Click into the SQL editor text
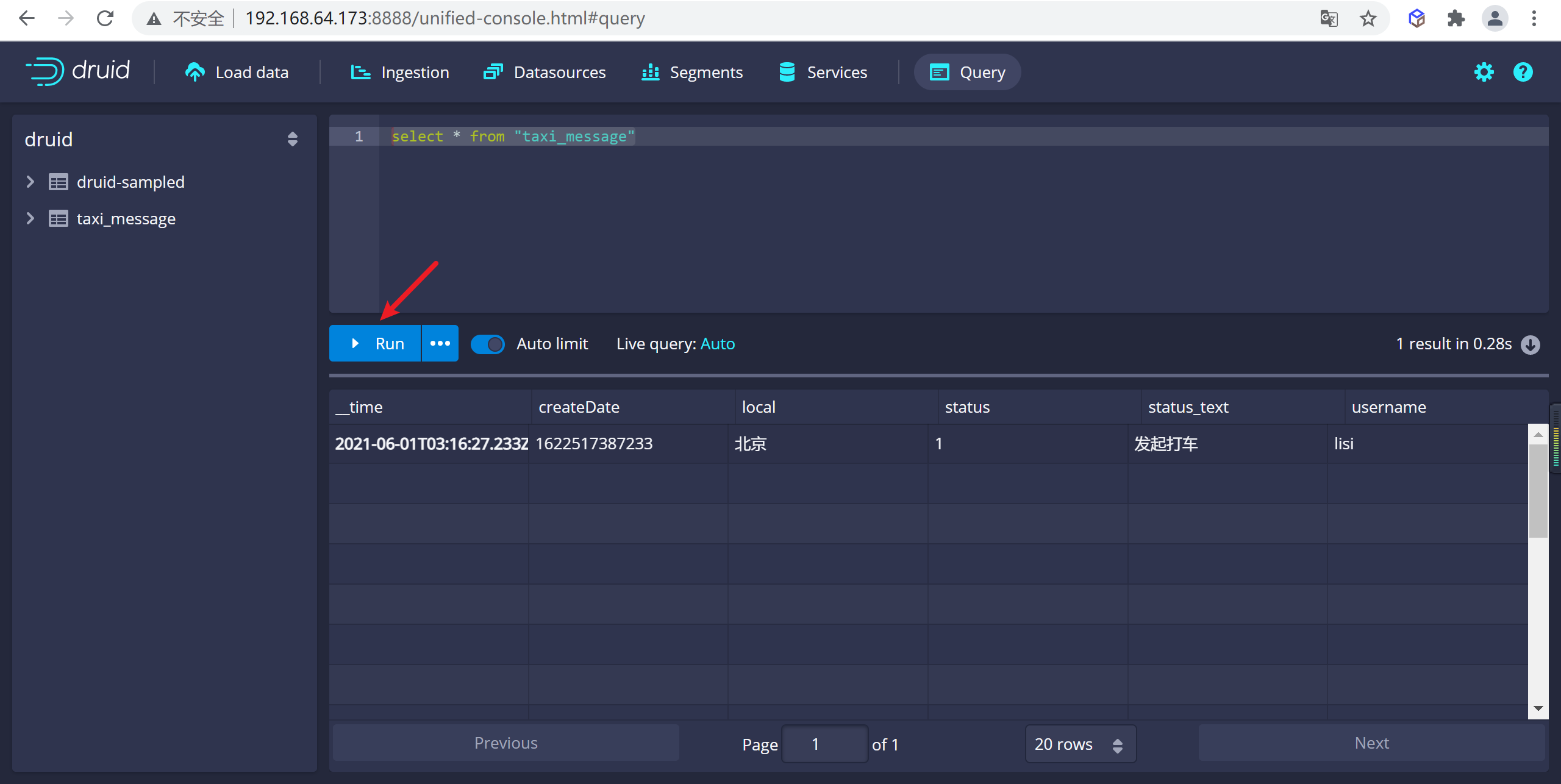 tap(513, 137)
